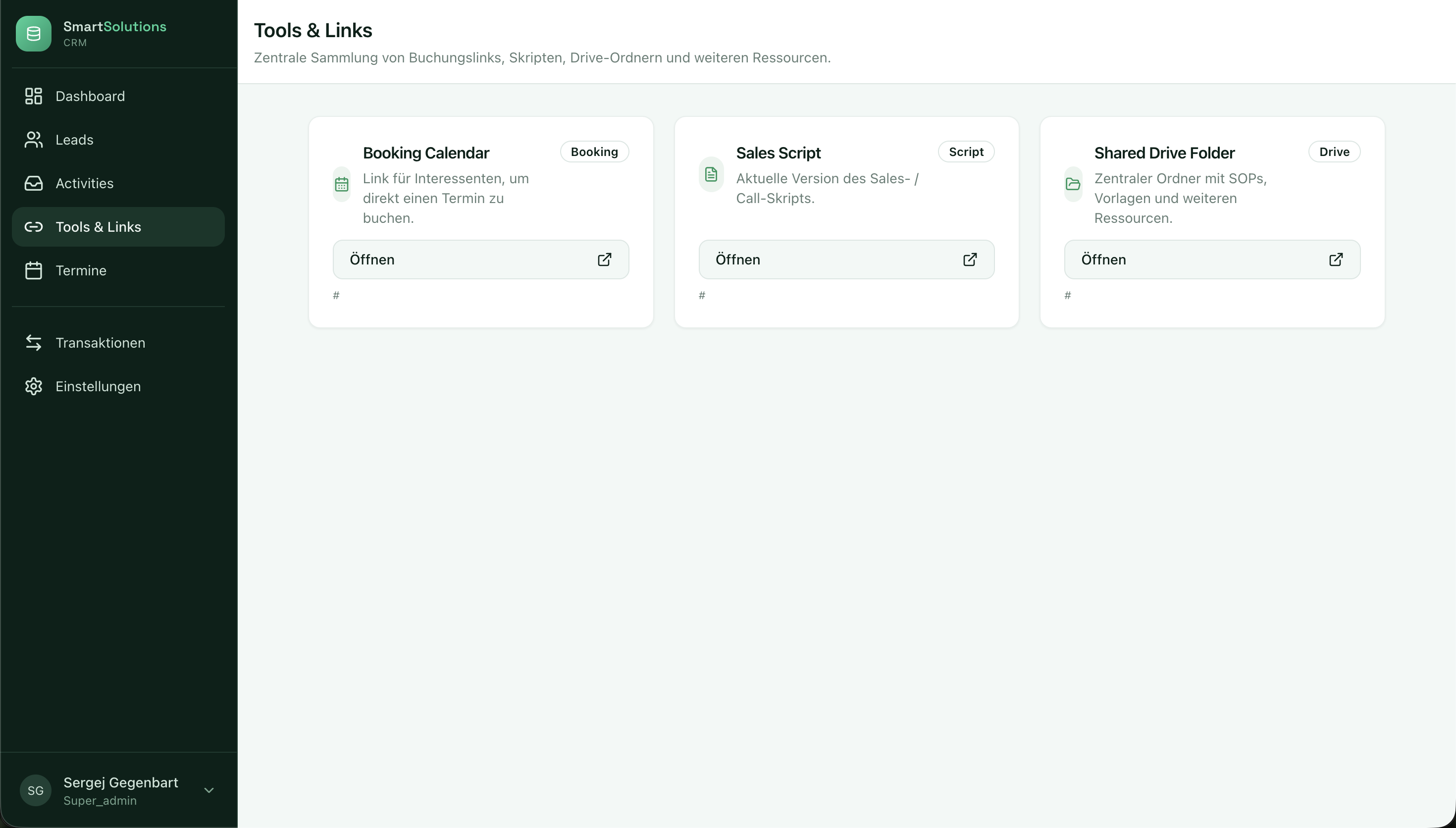Click the Activities inbox icon
The image size is (1456, 828).
[34, 183]
